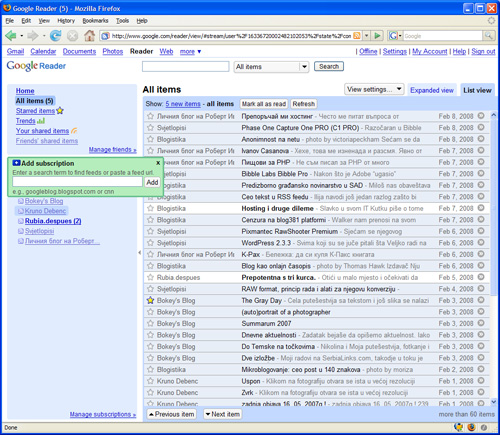The height and width of the screenshot is (435, 500).
Task: Open the Forward button history dropdown arrow
Action: (44, 36)
